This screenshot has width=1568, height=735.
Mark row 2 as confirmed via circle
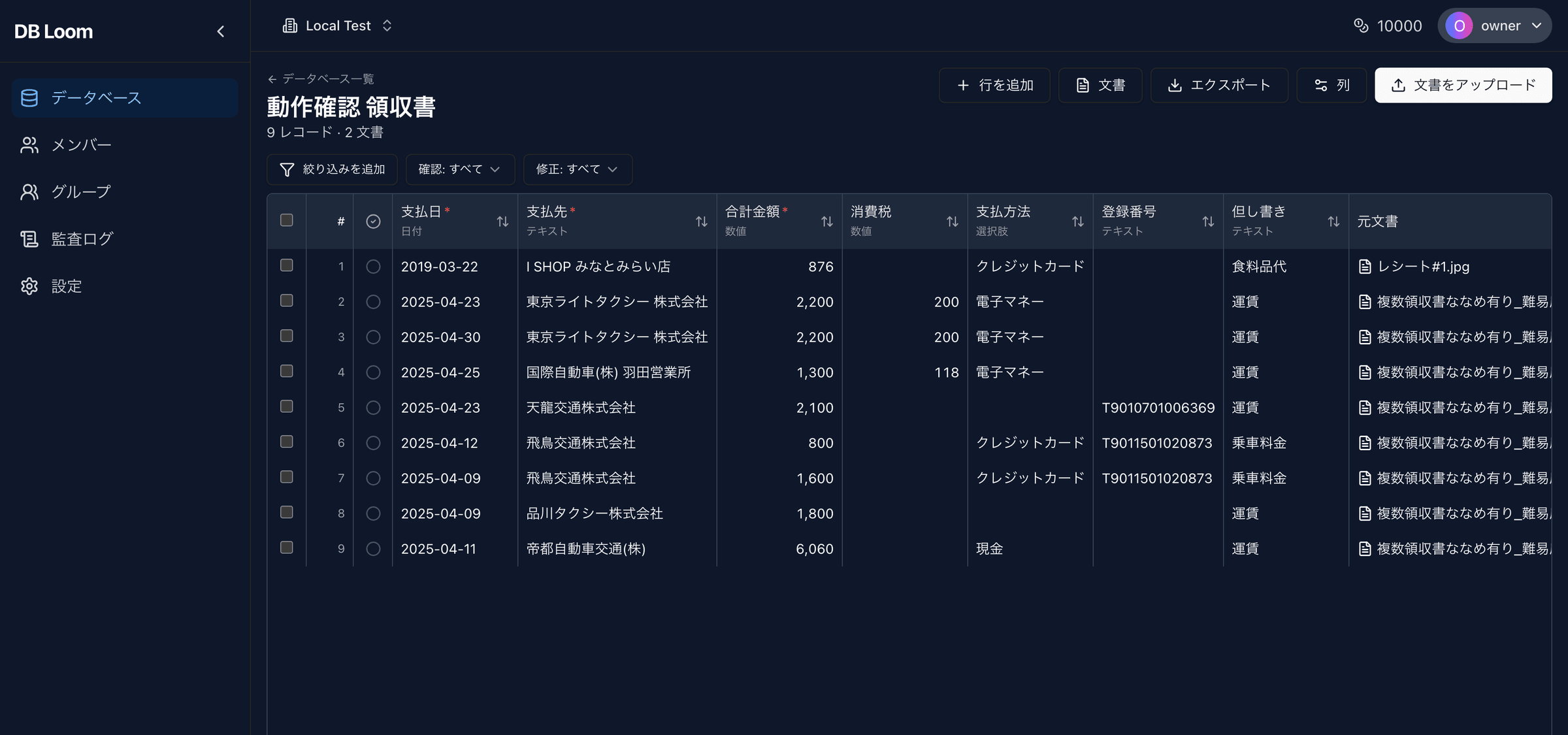tap(373, 302)
